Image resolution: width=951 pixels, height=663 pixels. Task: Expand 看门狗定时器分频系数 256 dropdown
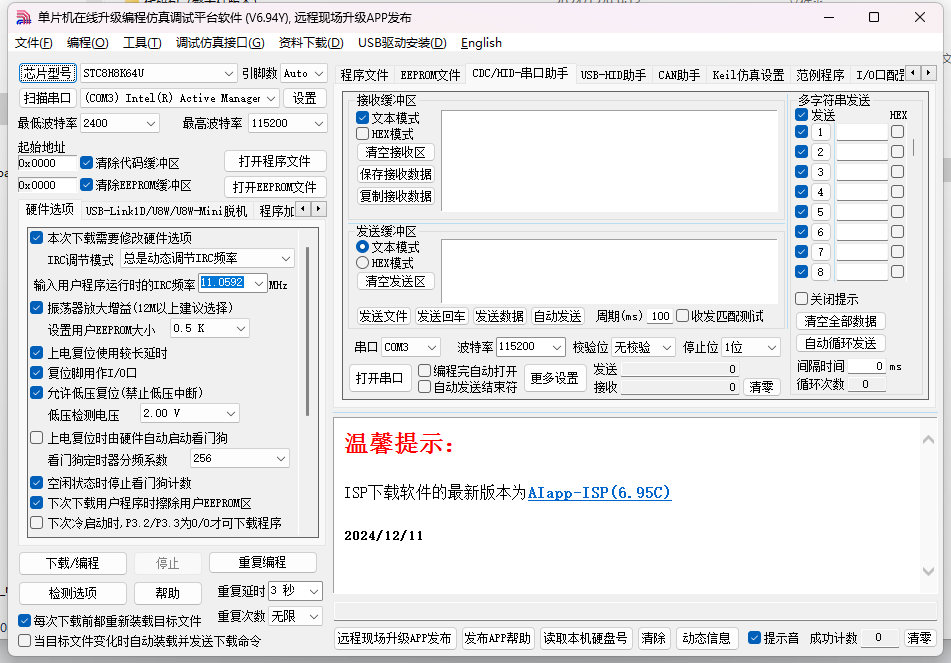281,459
